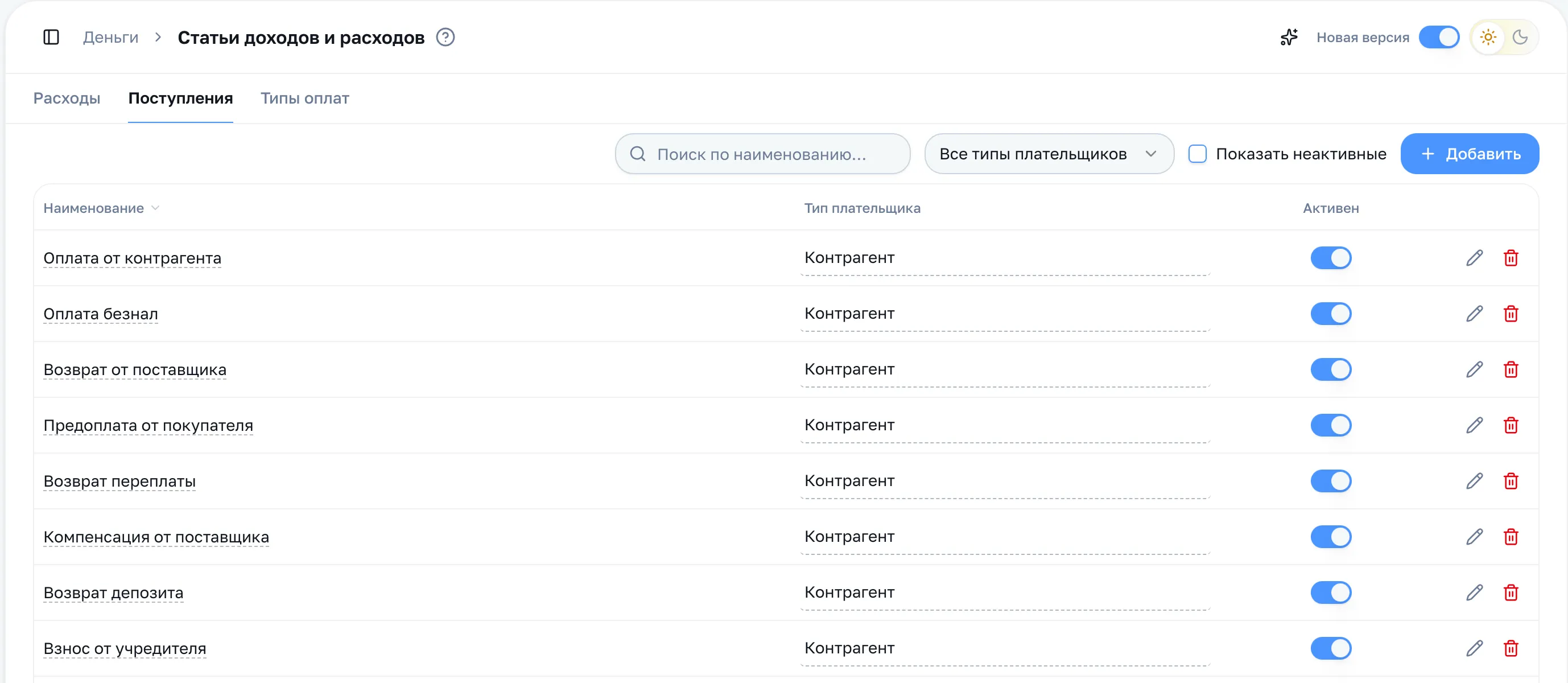
Task: Click the sparkles AI icon
Action: (1289, 37)
